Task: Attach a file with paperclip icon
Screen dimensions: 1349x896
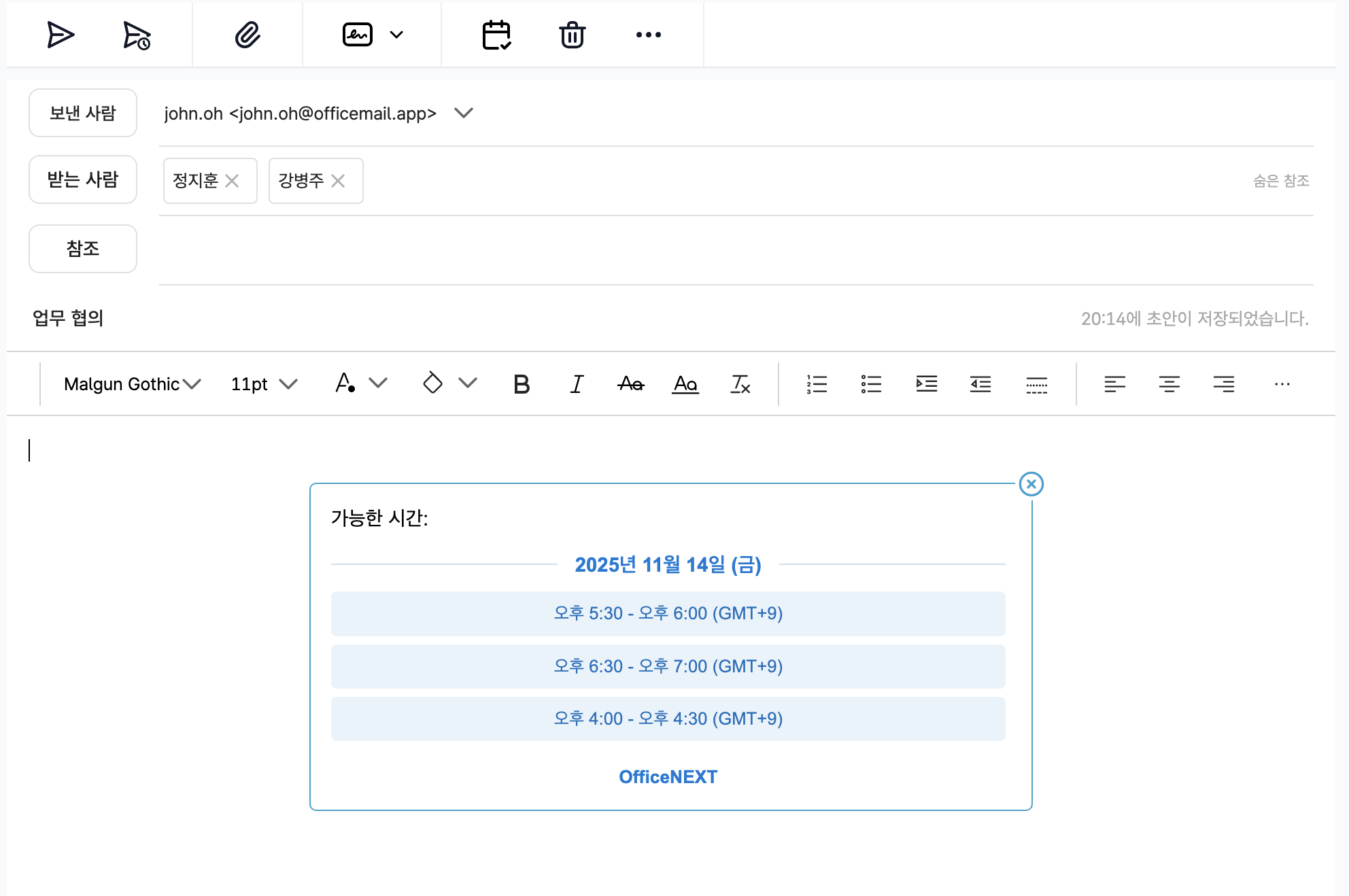Action: 247,35
